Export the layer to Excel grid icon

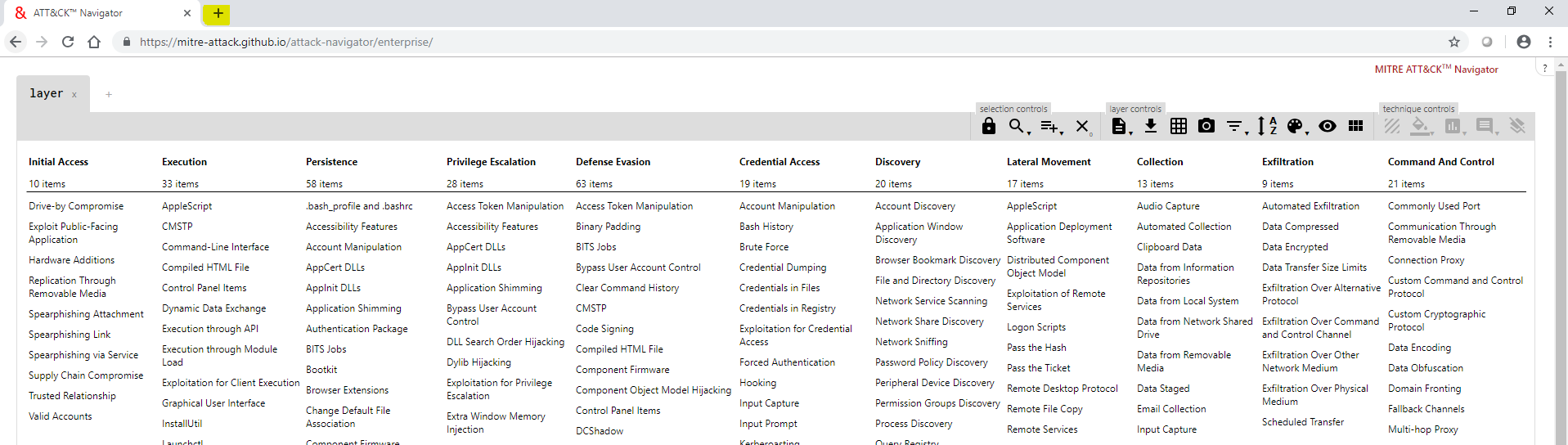coord(1179,126)
